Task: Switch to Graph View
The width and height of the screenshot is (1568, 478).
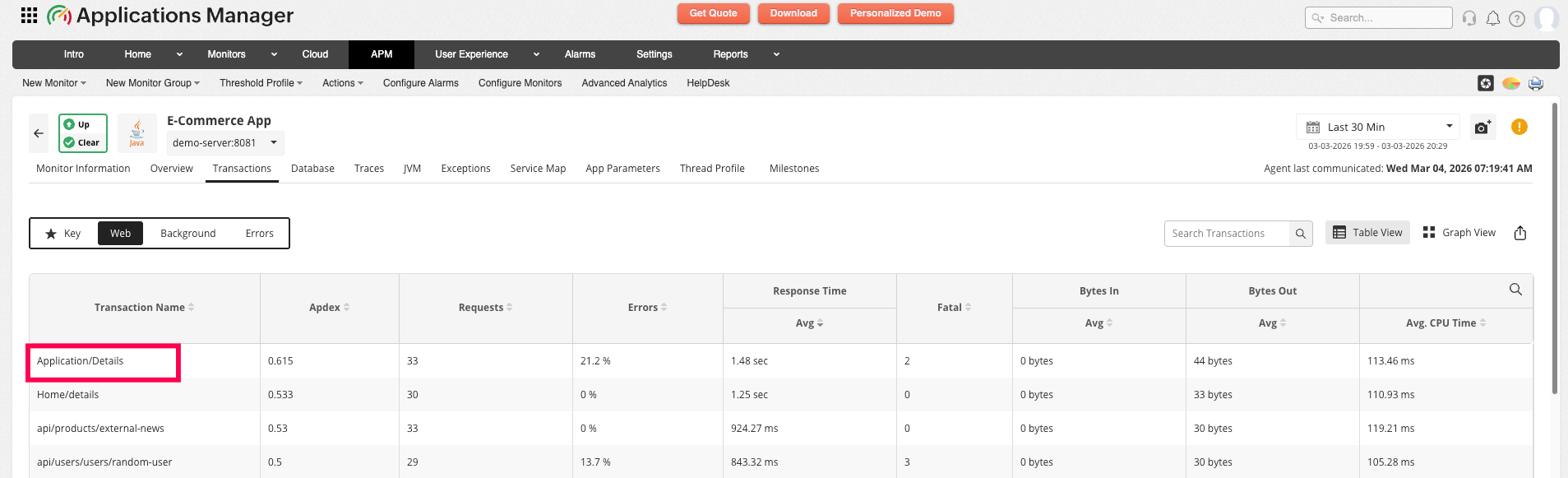Action: coord(1459,233)
